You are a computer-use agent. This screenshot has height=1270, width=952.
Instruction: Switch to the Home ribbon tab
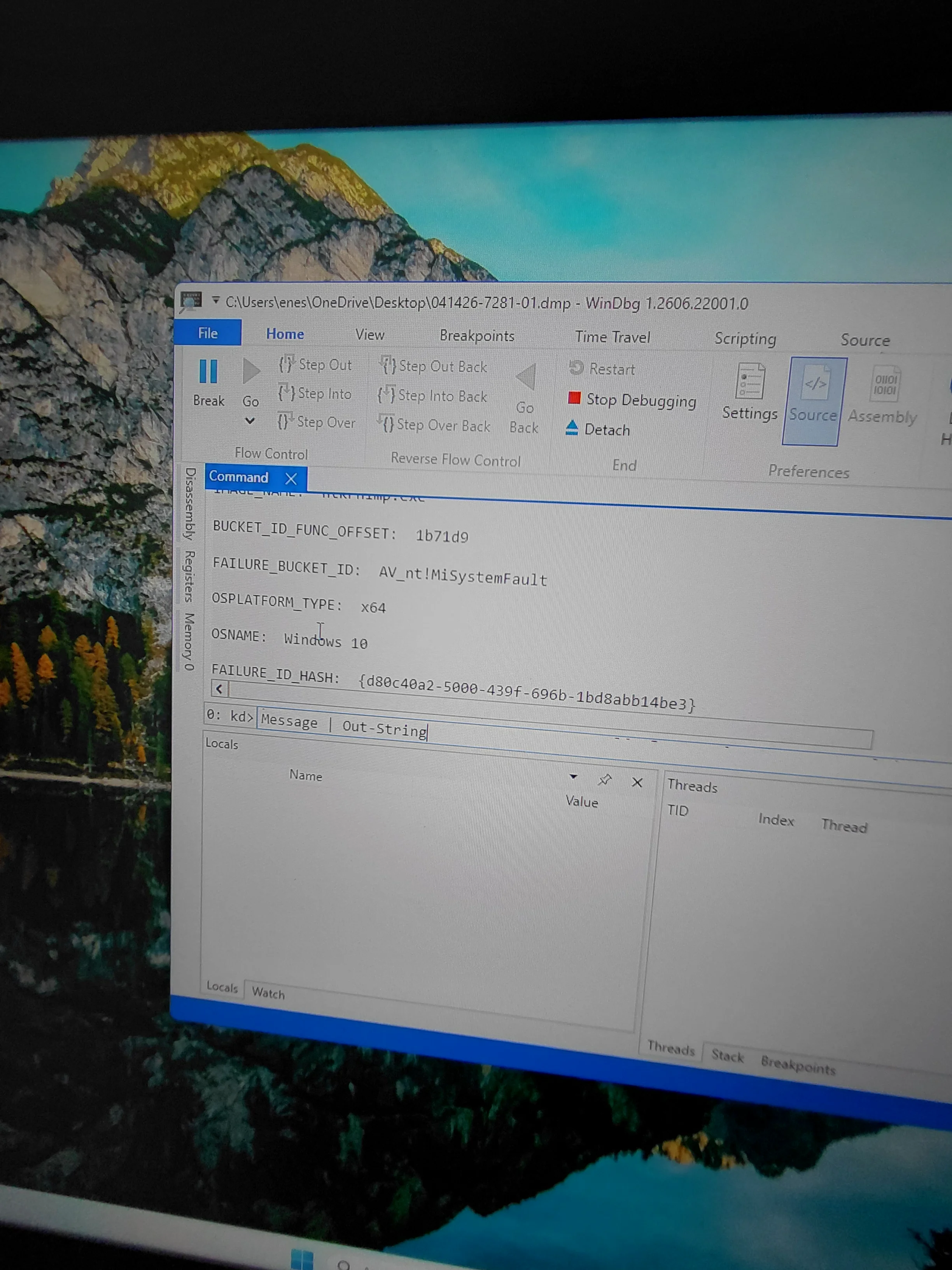pyautogui.click(x=285, y=334)
